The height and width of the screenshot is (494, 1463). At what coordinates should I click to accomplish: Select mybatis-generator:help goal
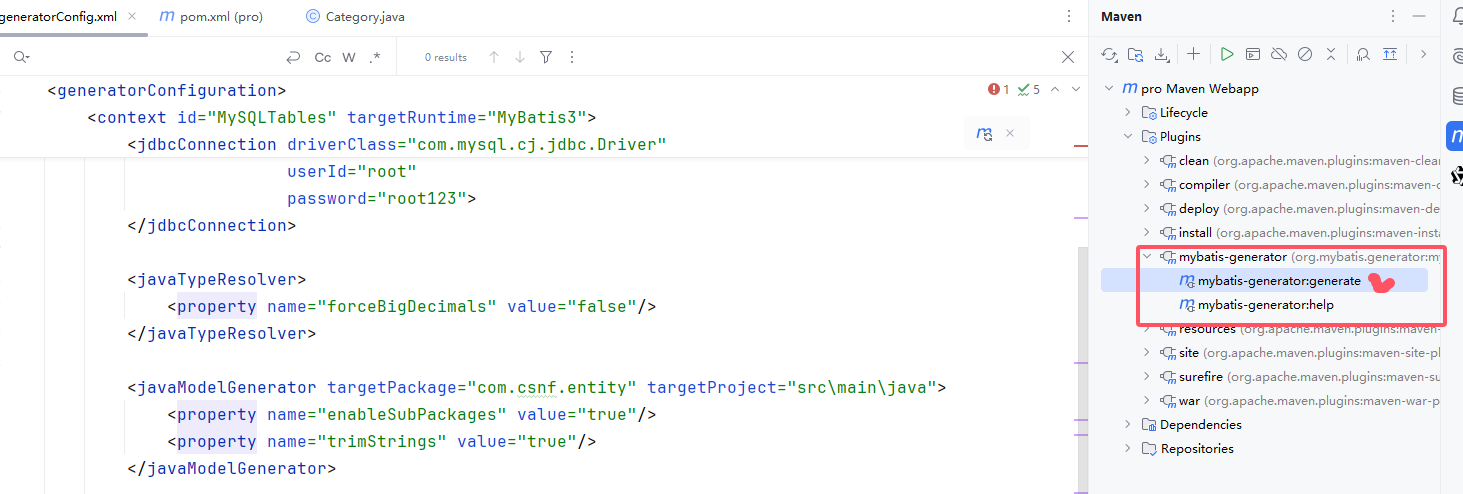pyautogui.click(x=1264, y=305)
